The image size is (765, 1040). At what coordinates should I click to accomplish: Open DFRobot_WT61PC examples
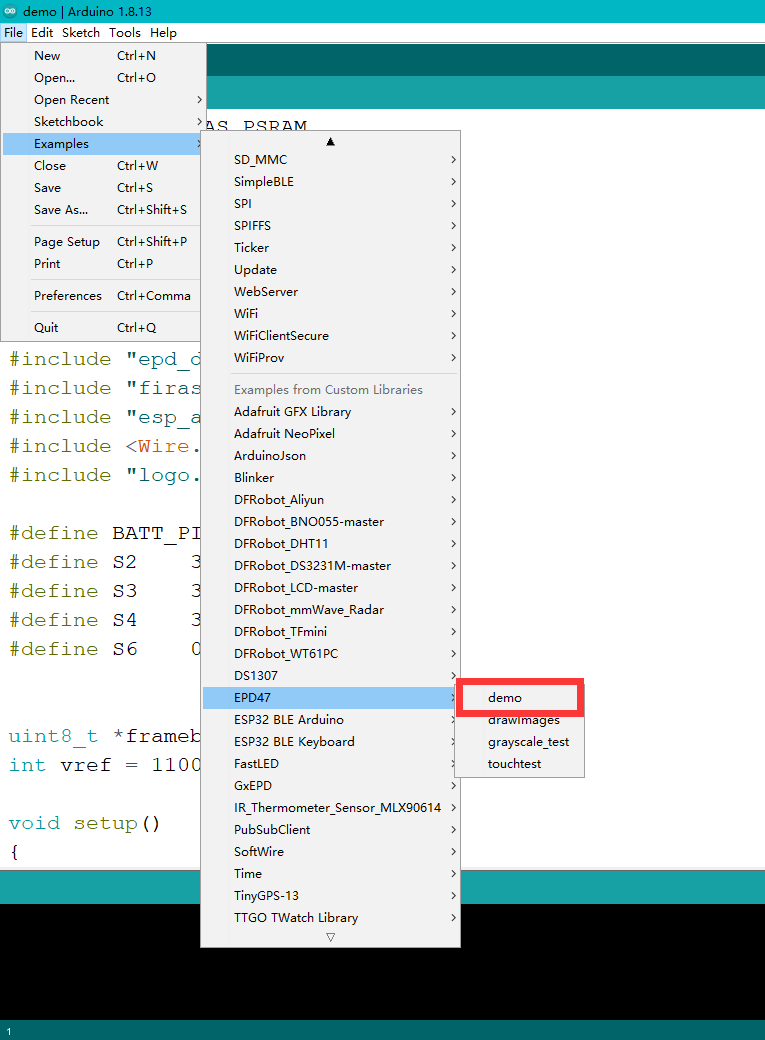point(330,653)
